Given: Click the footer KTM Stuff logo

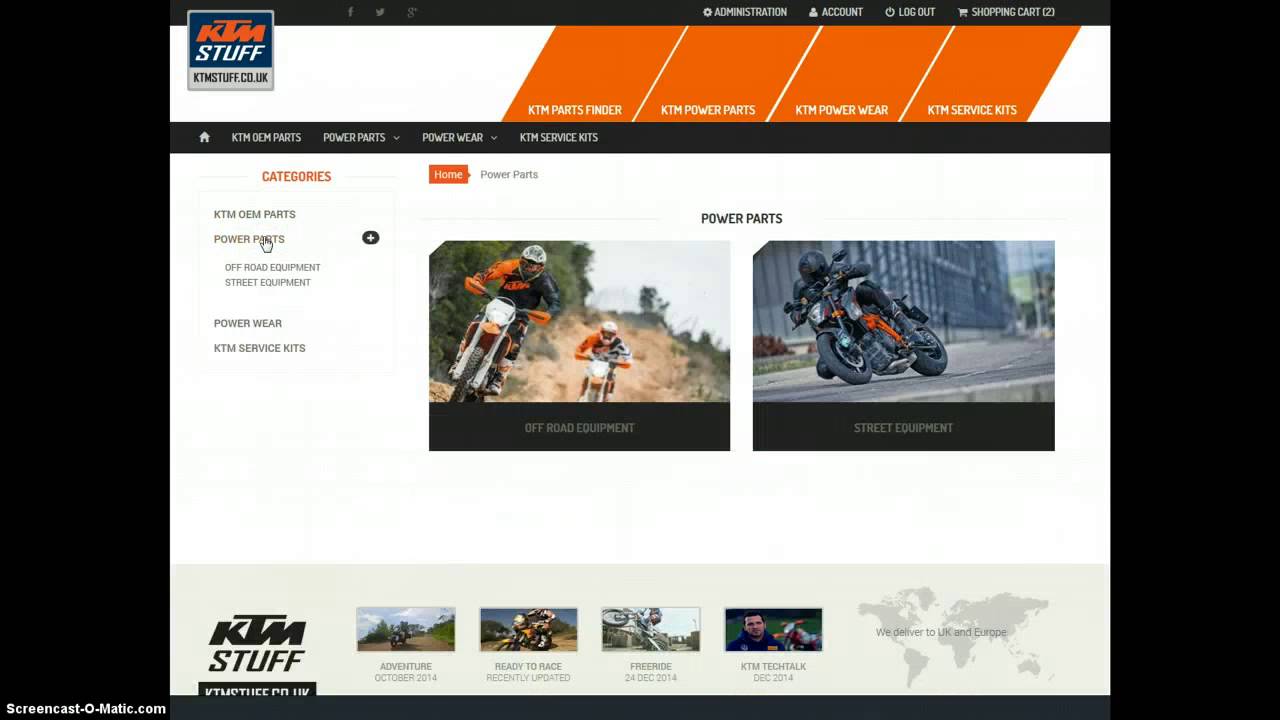Looking at the screenshot, I should coord(257,655).
